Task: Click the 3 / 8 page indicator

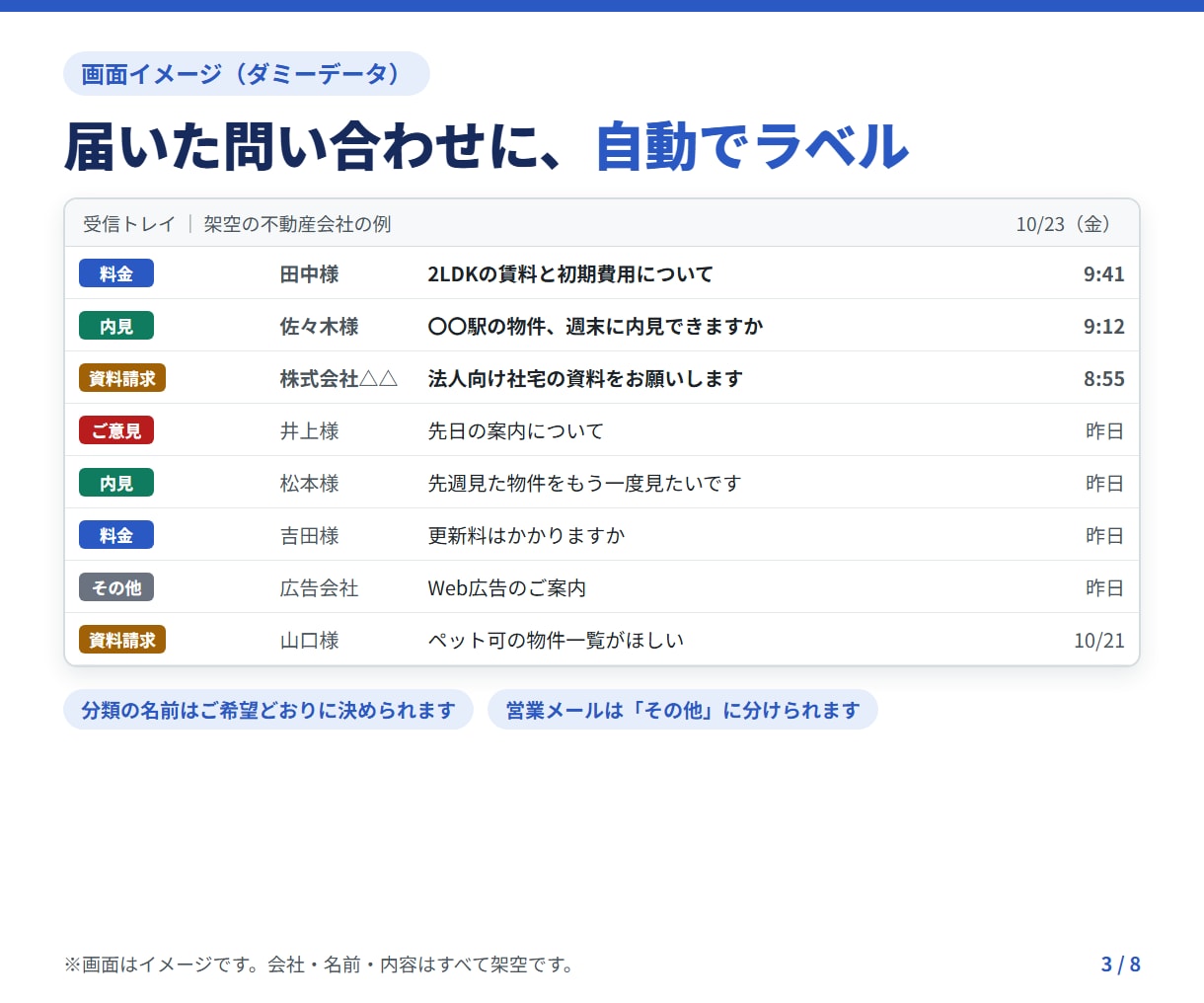Action: pos(1121,964)
